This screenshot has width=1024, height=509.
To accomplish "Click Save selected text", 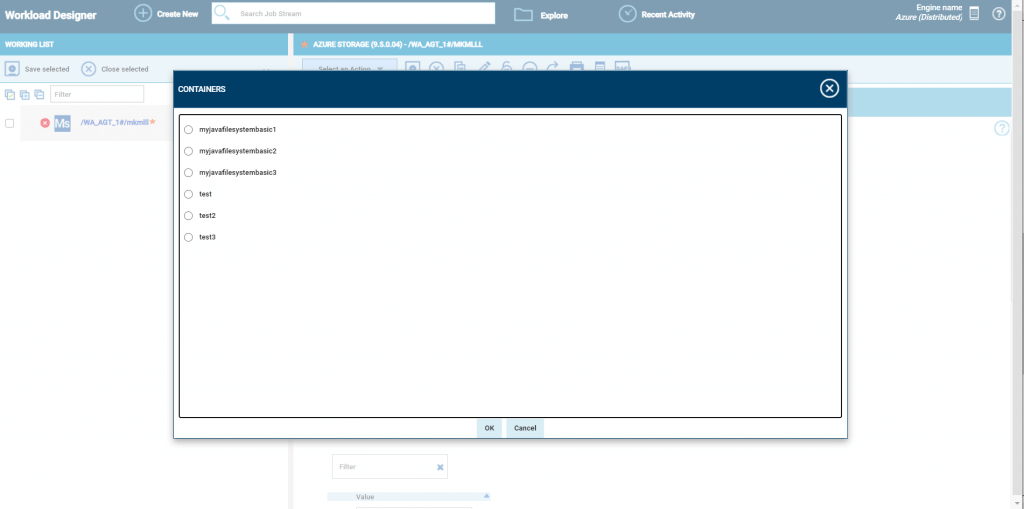I will pyautogui.click(x=47, y=69).
